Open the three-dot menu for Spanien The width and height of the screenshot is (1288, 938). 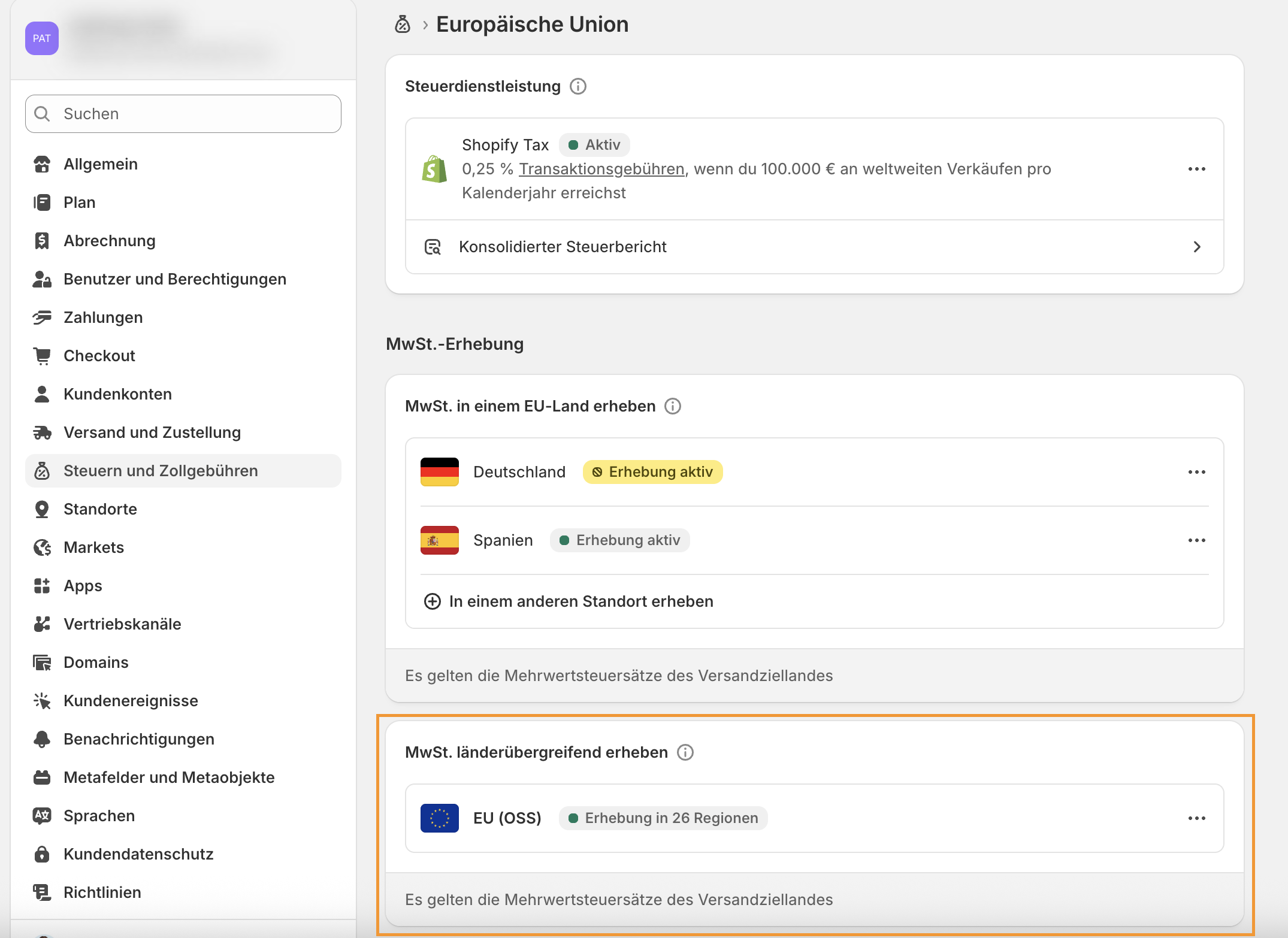click(1196, 540)
